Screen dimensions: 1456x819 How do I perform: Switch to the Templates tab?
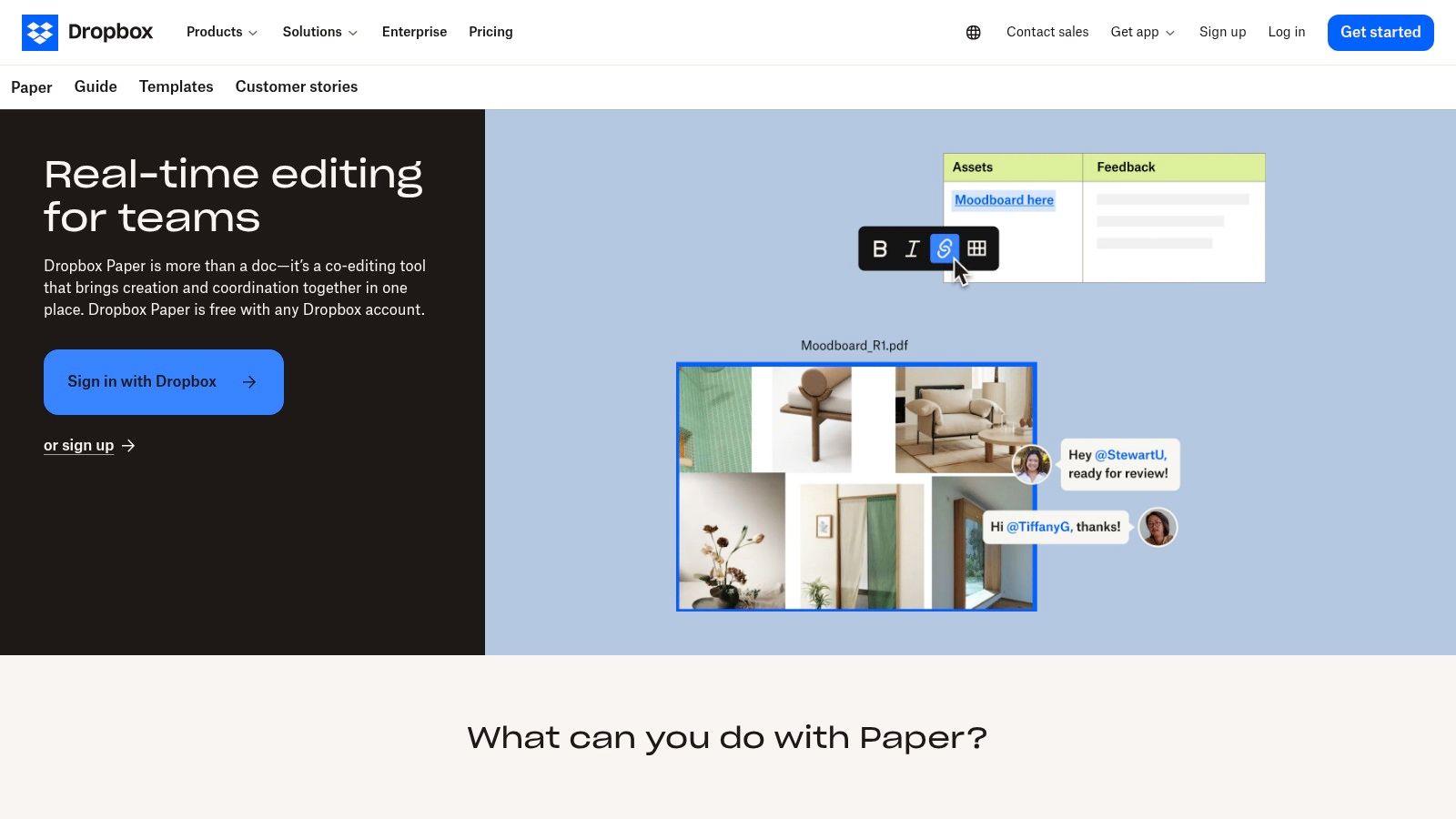[176, 86]
